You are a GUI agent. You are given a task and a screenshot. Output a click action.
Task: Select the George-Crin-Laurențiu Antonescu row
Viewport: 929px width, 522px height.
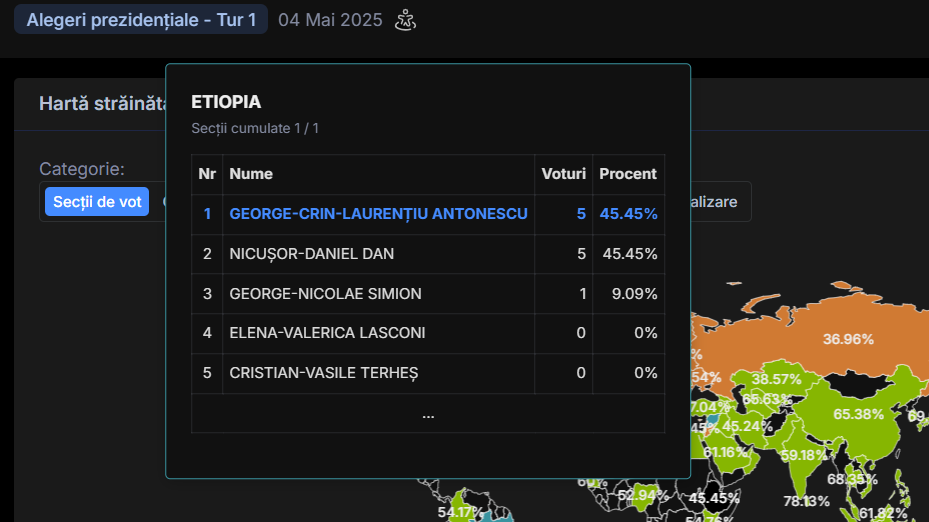[x=378, y=214]
